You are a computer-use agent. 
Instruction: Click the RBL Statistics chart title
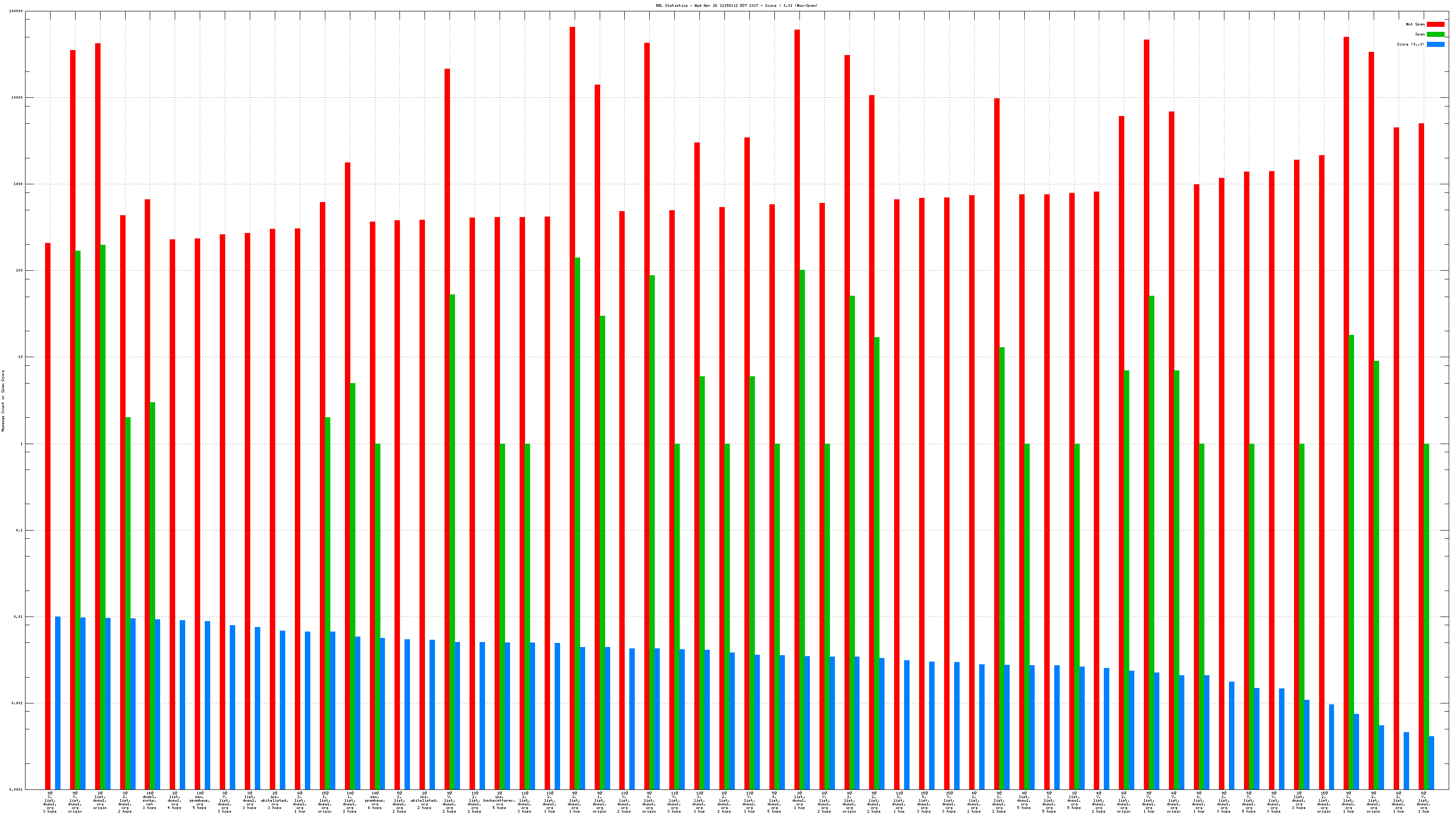pyautogui.click(x=736, y=5)
